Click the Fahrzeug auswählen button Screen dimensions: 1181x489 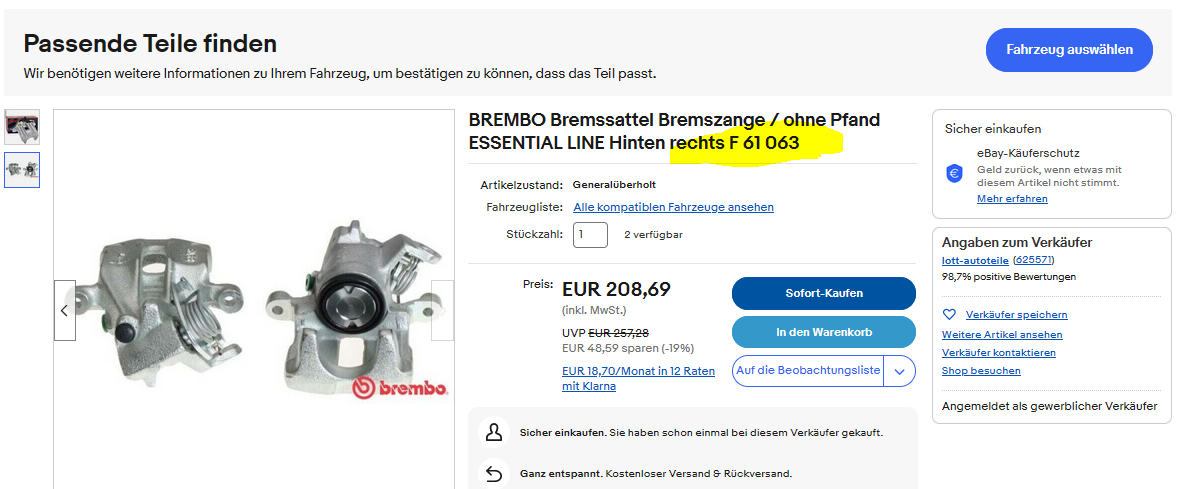pyautogui.click(x=1069, y=50)
